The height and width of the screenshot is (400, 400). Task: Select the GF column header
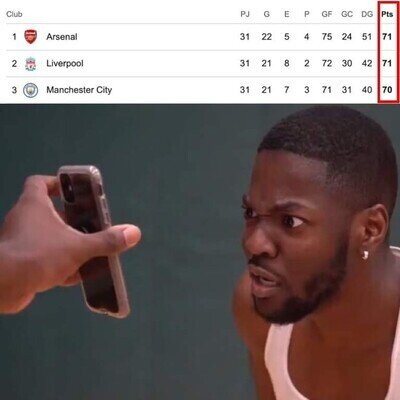point(327,14)
